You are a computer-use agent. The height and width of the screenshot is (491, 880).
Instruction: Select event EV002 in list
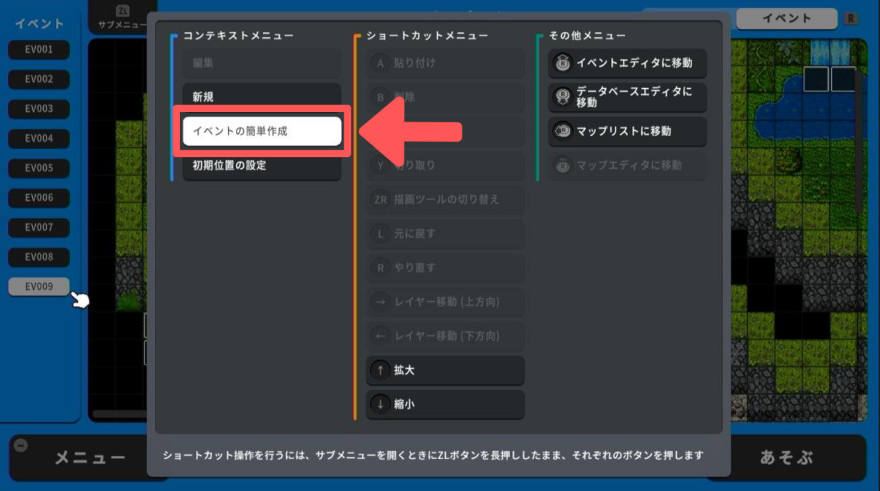point(39,79)
